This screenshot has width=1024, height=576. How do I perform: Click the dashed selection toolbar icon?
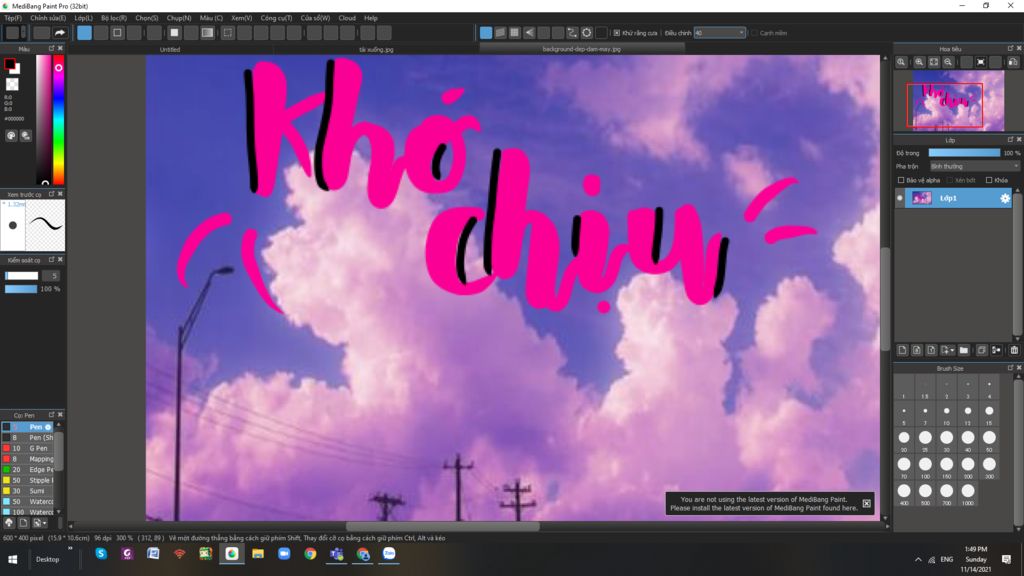[x=227, y=33]
